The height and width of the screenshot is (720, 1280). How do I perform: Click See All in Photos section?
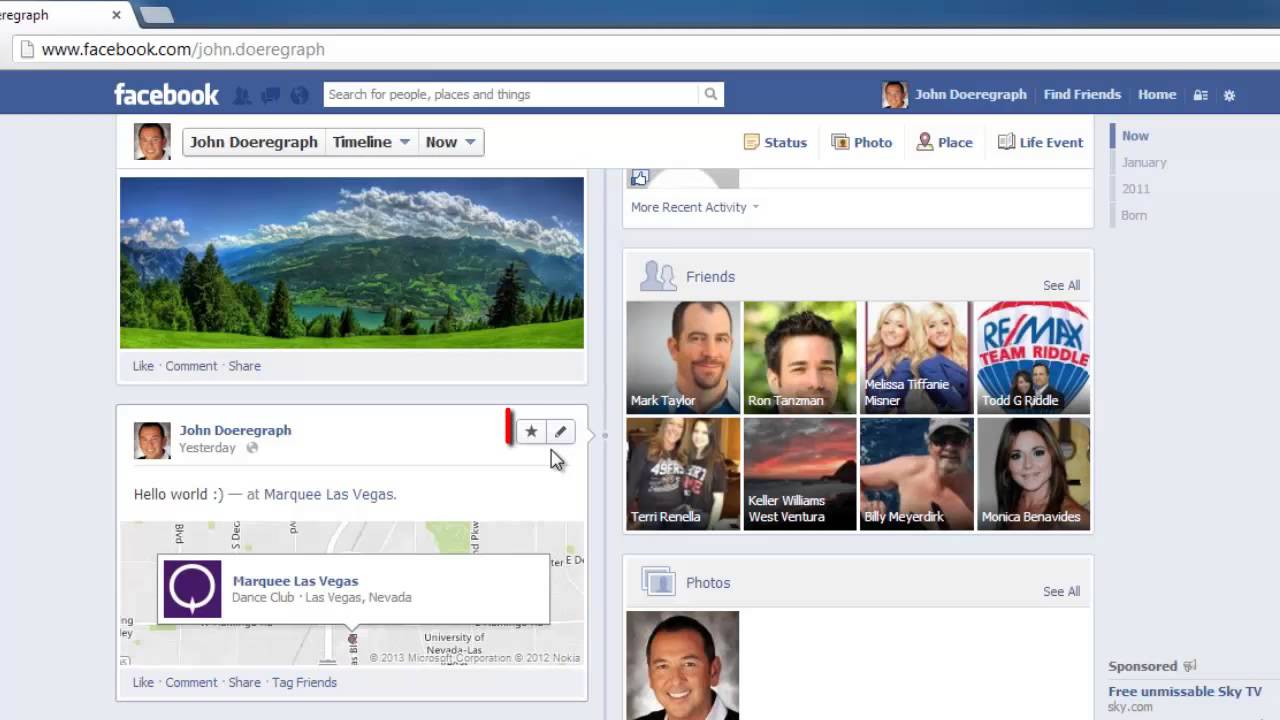pyautogui.click(x=1061, y=591)
